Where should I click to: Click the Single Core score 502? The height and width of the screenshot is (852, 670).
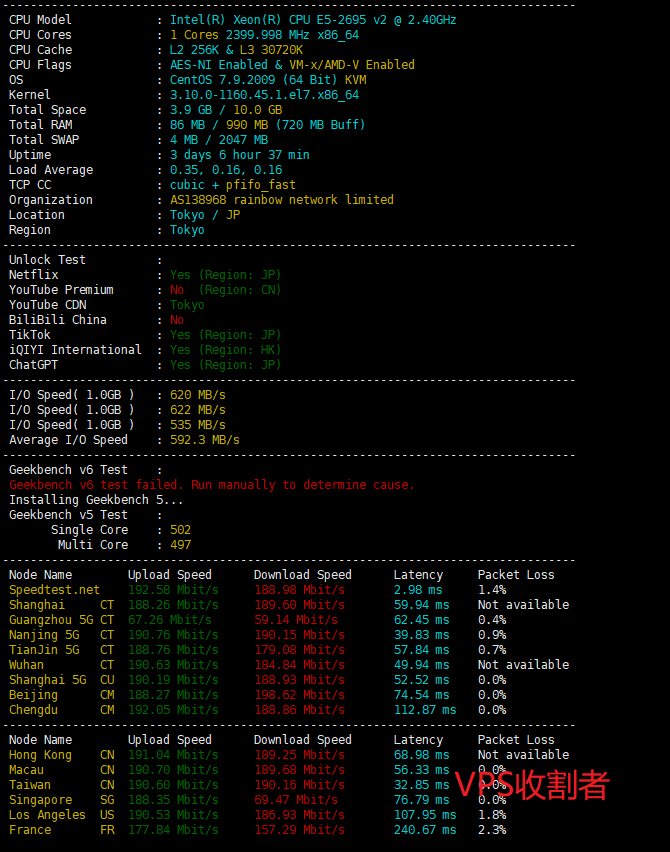point(180,530)
